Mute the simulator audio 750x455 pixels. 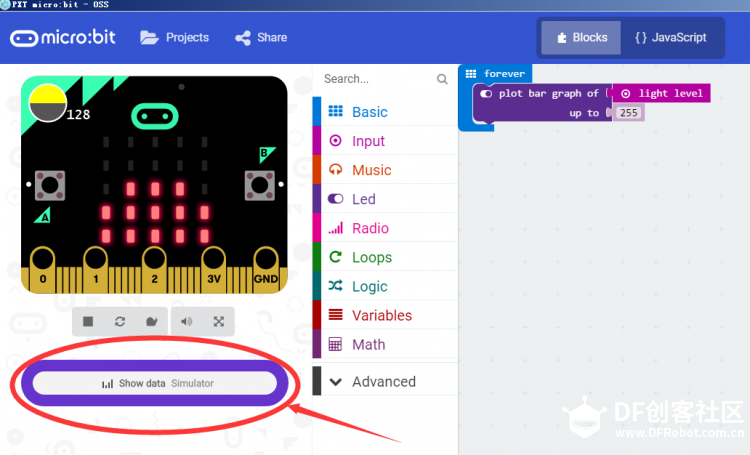click(187, 322)
